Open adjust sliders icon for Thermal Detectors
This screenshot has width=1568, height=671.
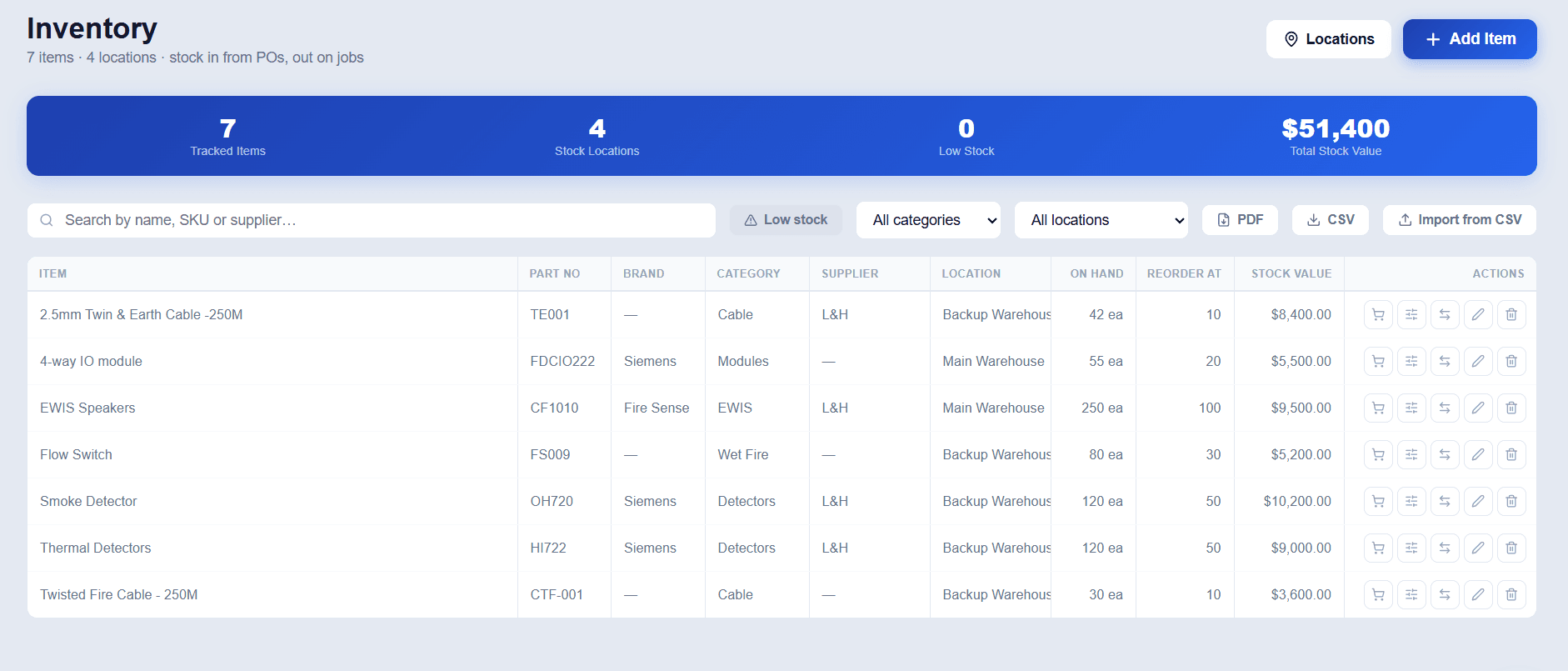(x=1411, y=548)
